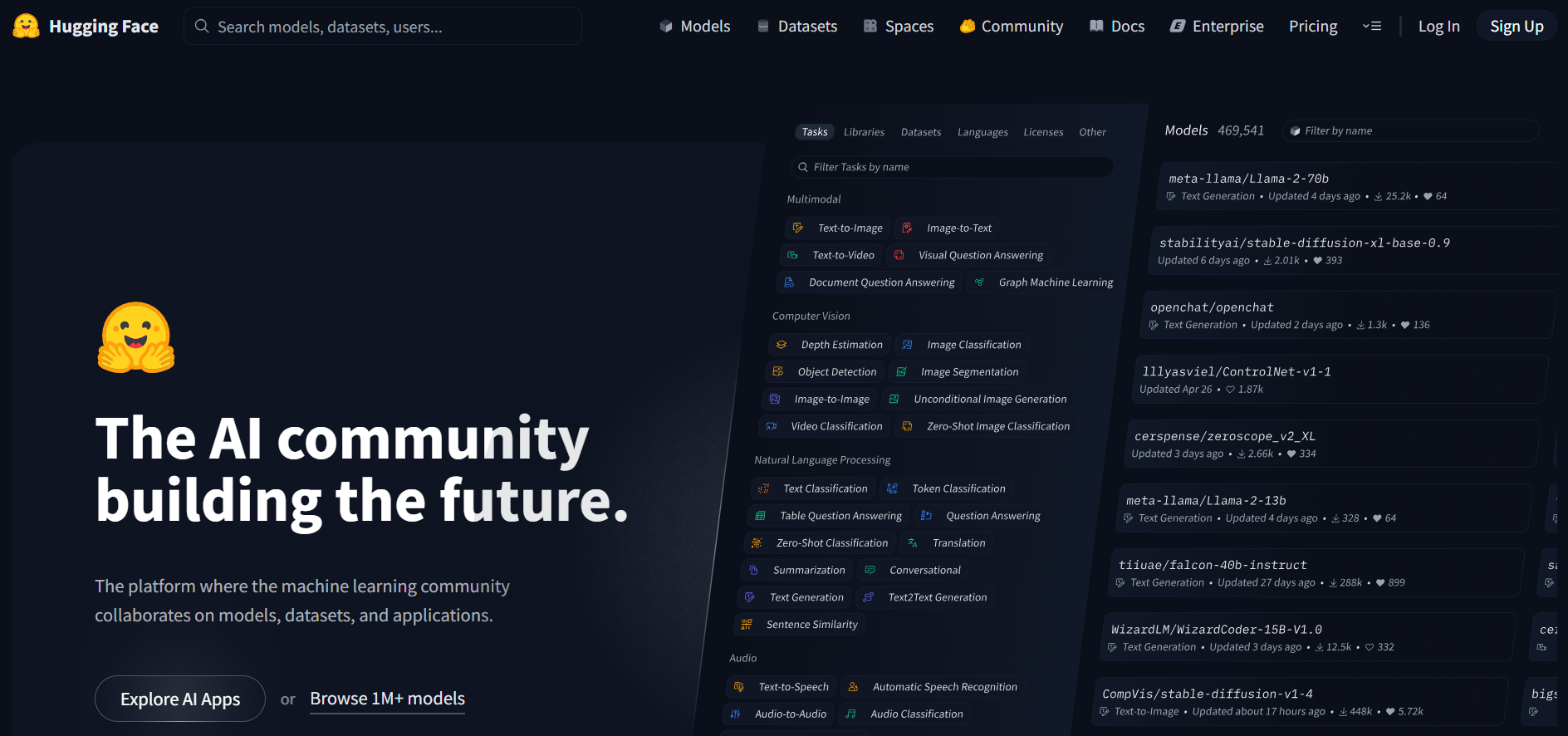Click the Image-to-Image task icon
This screenshot has height=736, width=1568.
[x=775, y=400]
